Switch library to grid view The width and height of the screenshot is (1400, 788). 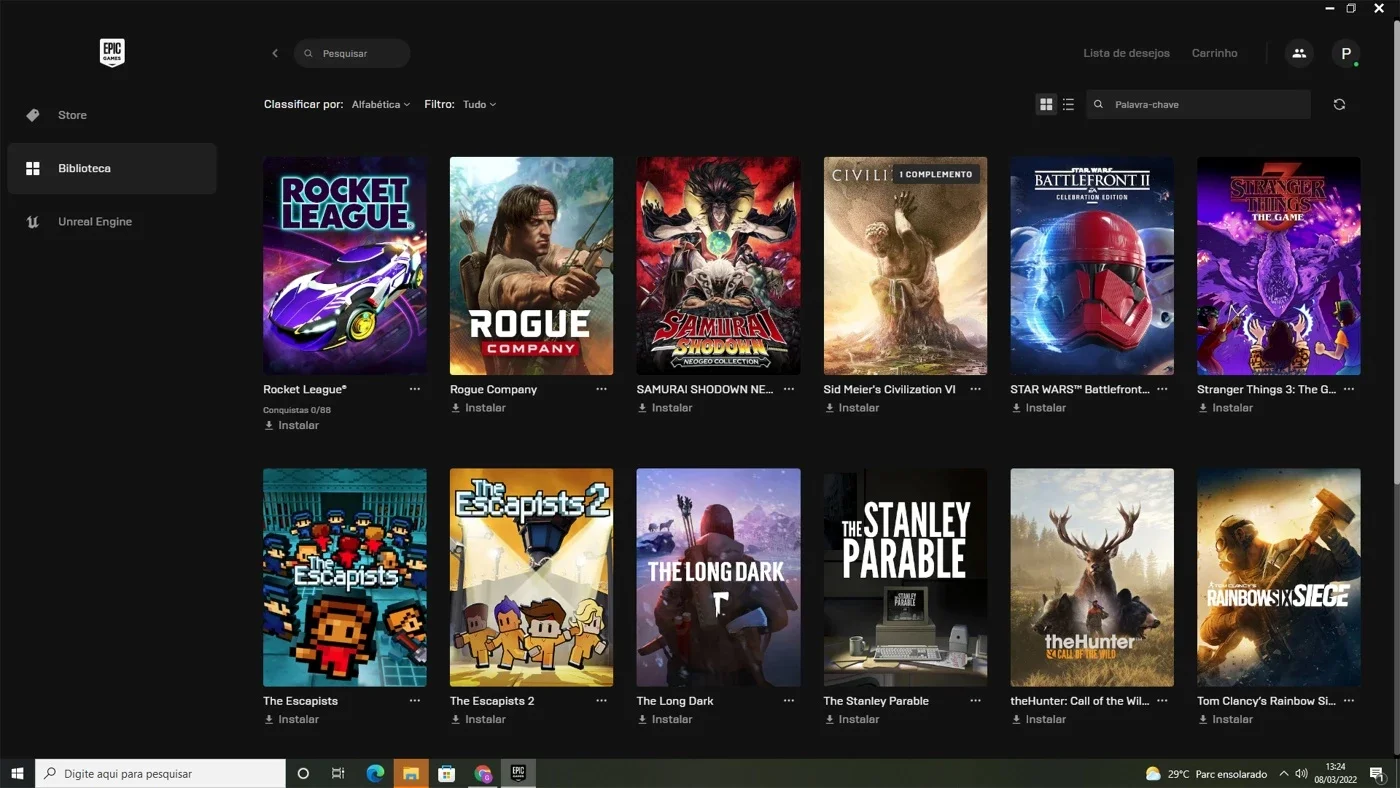point(1046,104)
